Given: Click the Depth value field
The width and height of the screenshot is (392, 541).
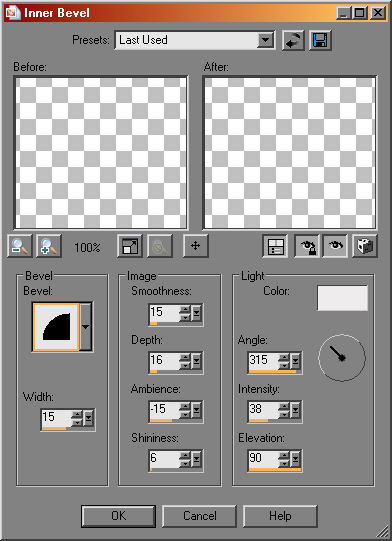Looking at the screenshot, I should tap(164, 361).
